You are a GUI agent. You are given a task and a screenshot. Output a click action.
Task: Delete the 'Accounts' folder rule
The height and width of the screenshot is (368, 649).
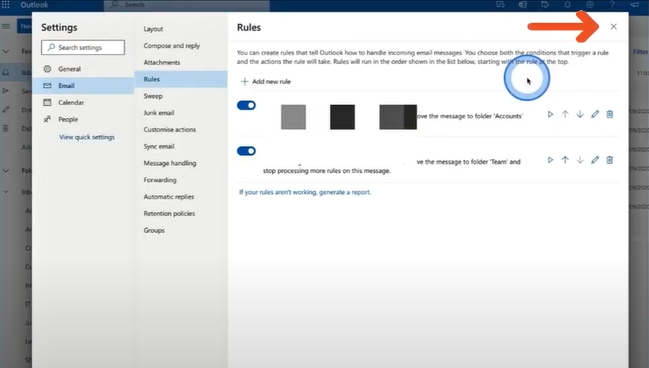point(610,114)
